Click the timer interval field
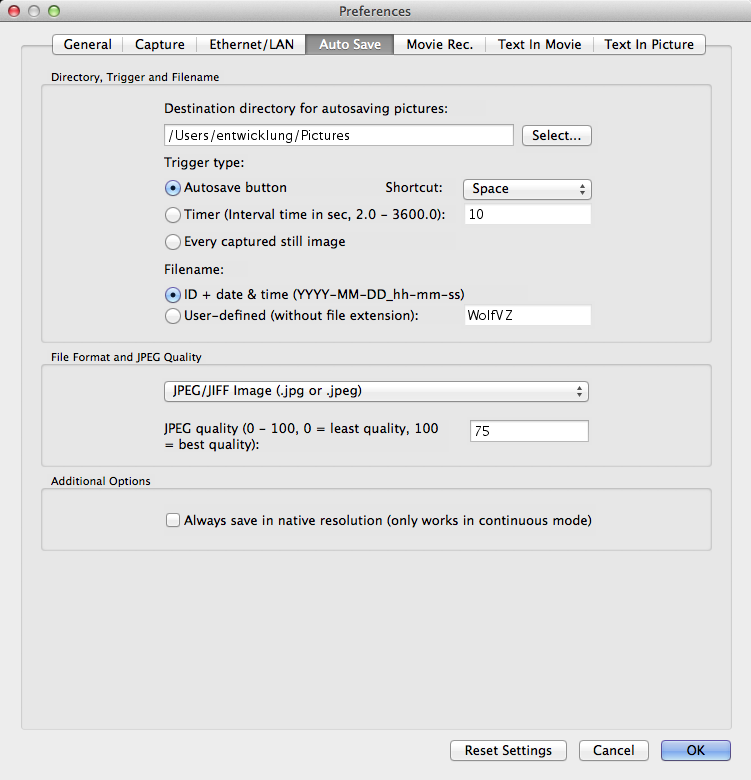751x780 pixels. 527,215
